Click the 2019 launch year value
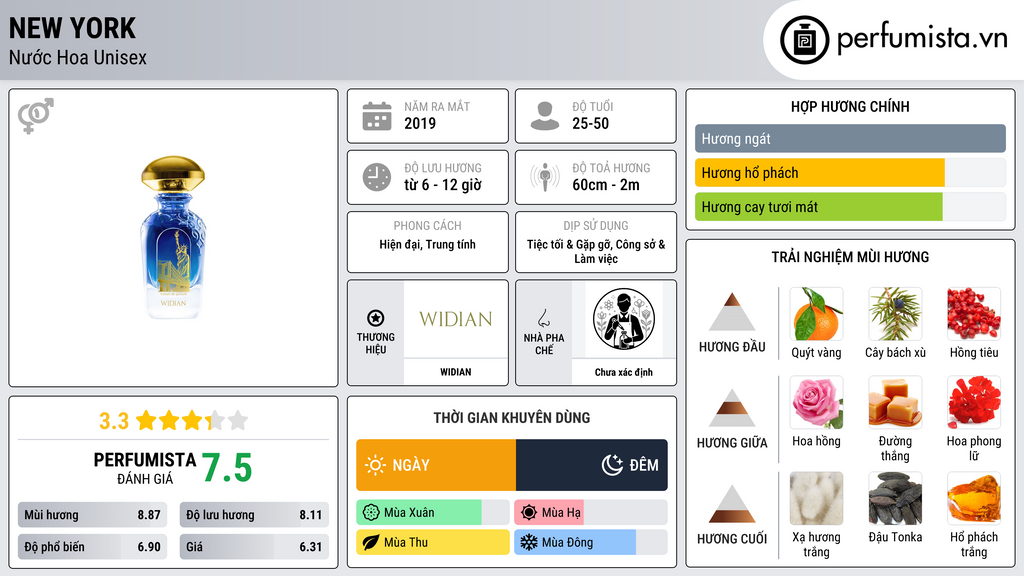The height and width of the screenshot is (576, 1024). pyautogui.click(x=420, y=123)
